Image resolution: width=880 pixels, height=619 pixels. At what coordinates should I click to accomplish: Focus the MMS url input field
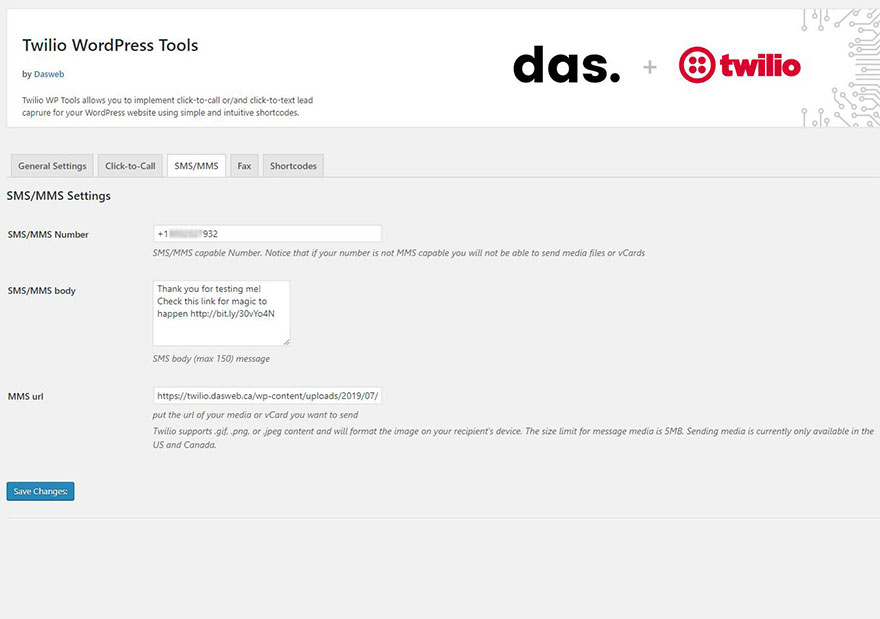click(x=267, y=396)
